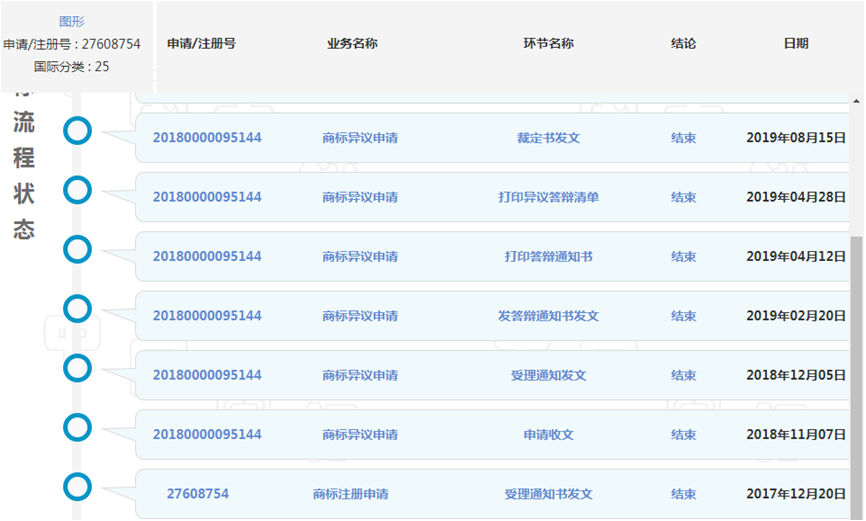Click the date 2019年02月20日
866x521 pixels.
pyautogui.click(x=796, y=316)
